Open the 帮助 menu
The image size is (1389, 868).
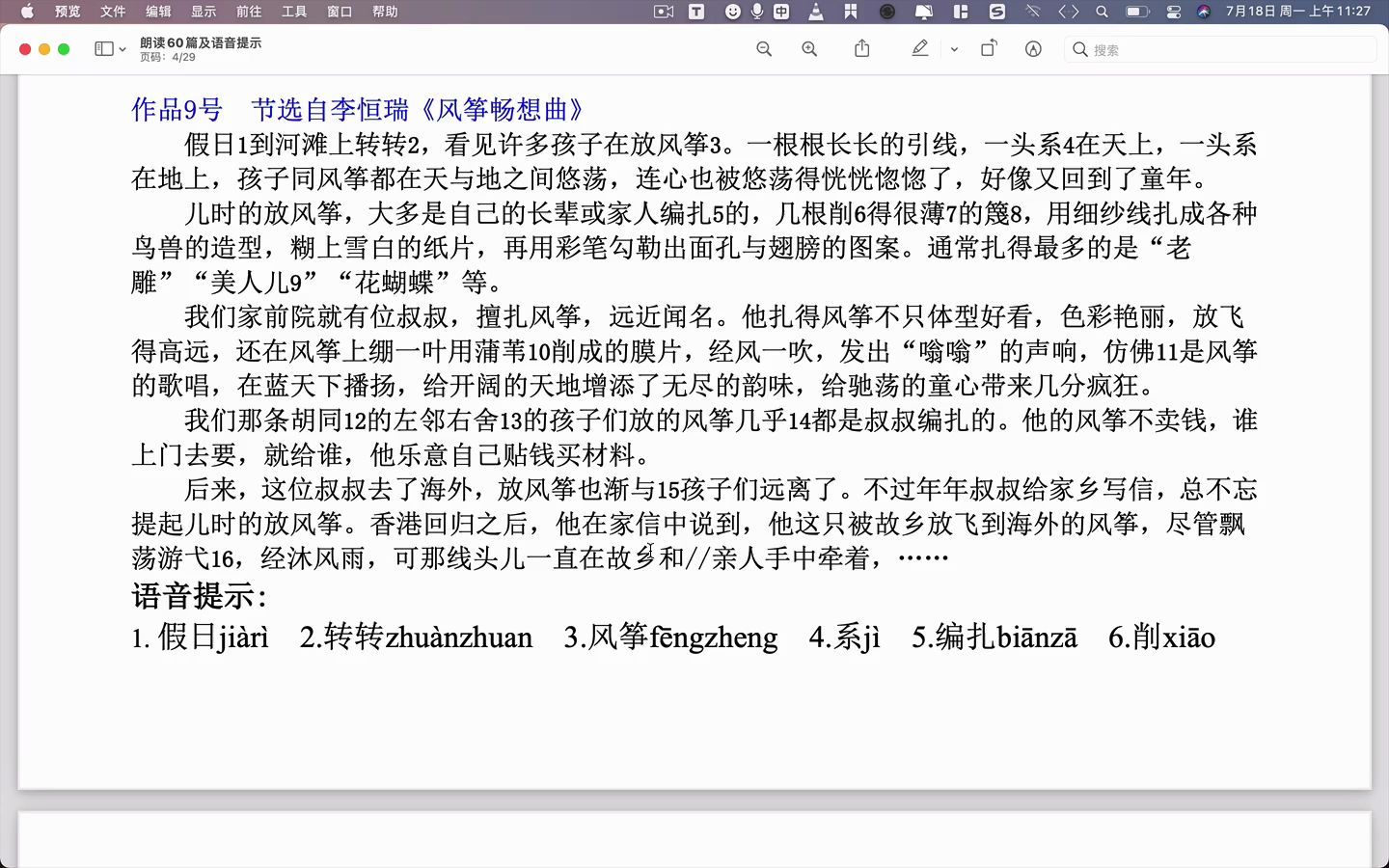[x=385, y=12]
